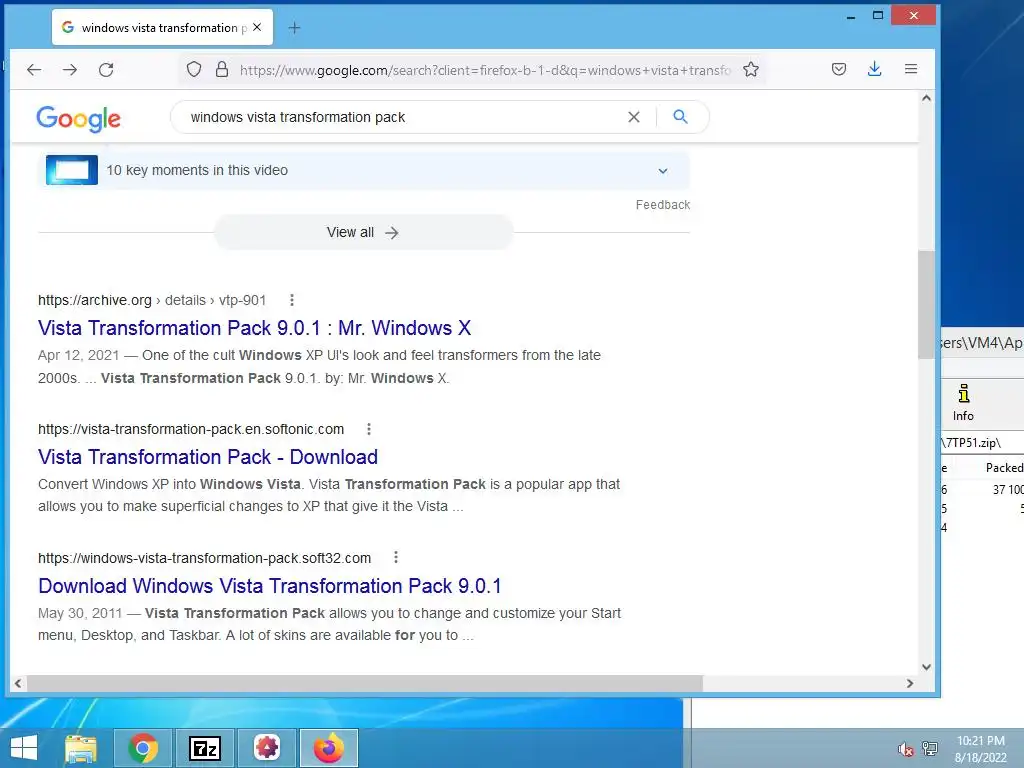Open Firefox application menu
The height and width of the screenshot is (768, 1024).
(x=911, y=69)
